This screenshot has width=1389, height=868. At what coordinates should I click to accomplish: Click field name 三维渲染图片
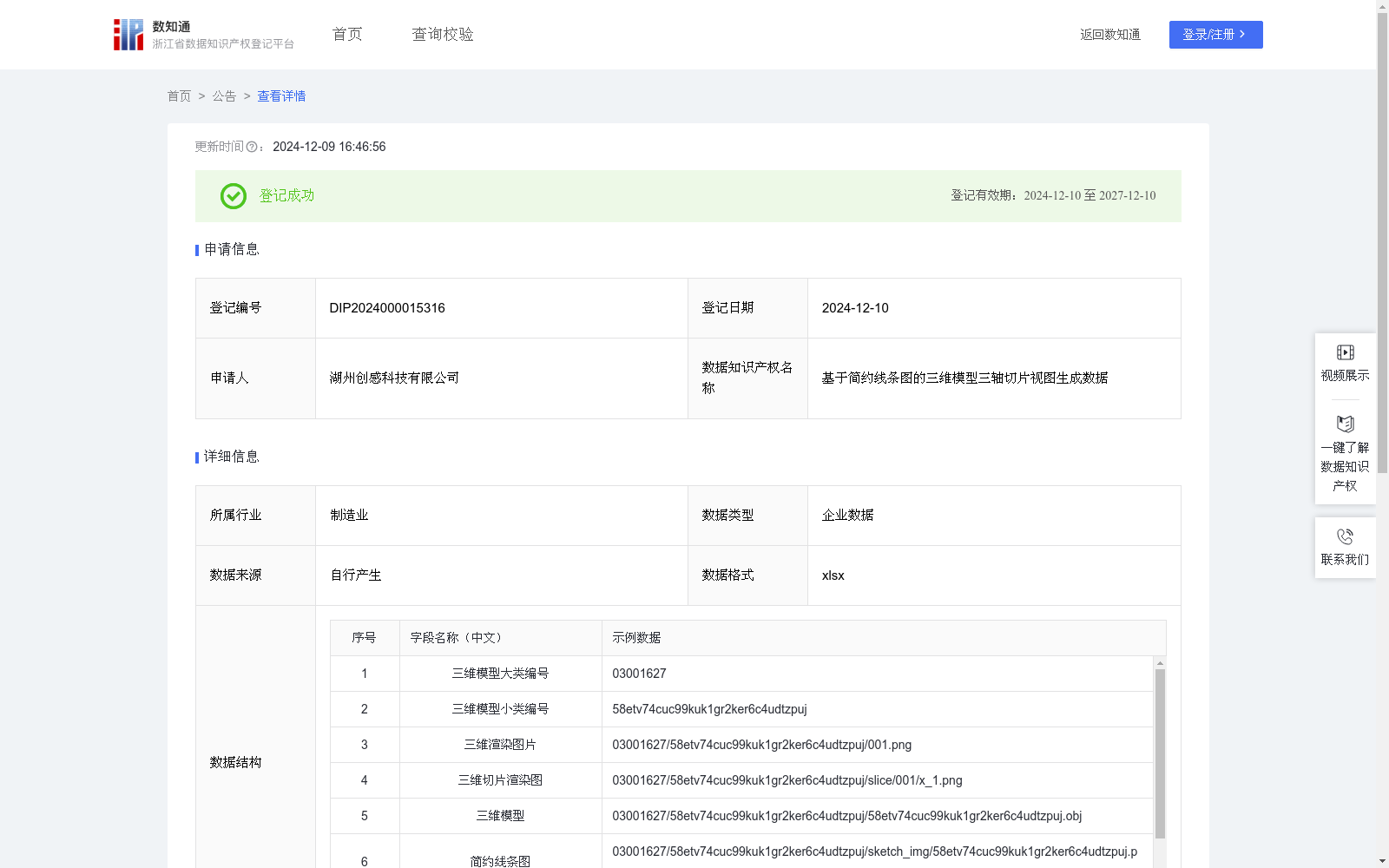(x=500, y=745)
